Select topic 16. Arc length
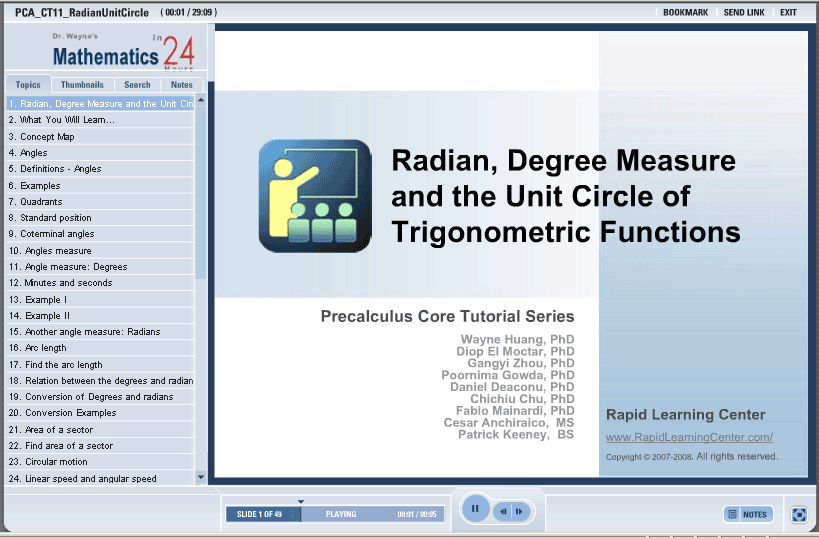Screen dimensions: 819x538 click(x=100, y=348)
